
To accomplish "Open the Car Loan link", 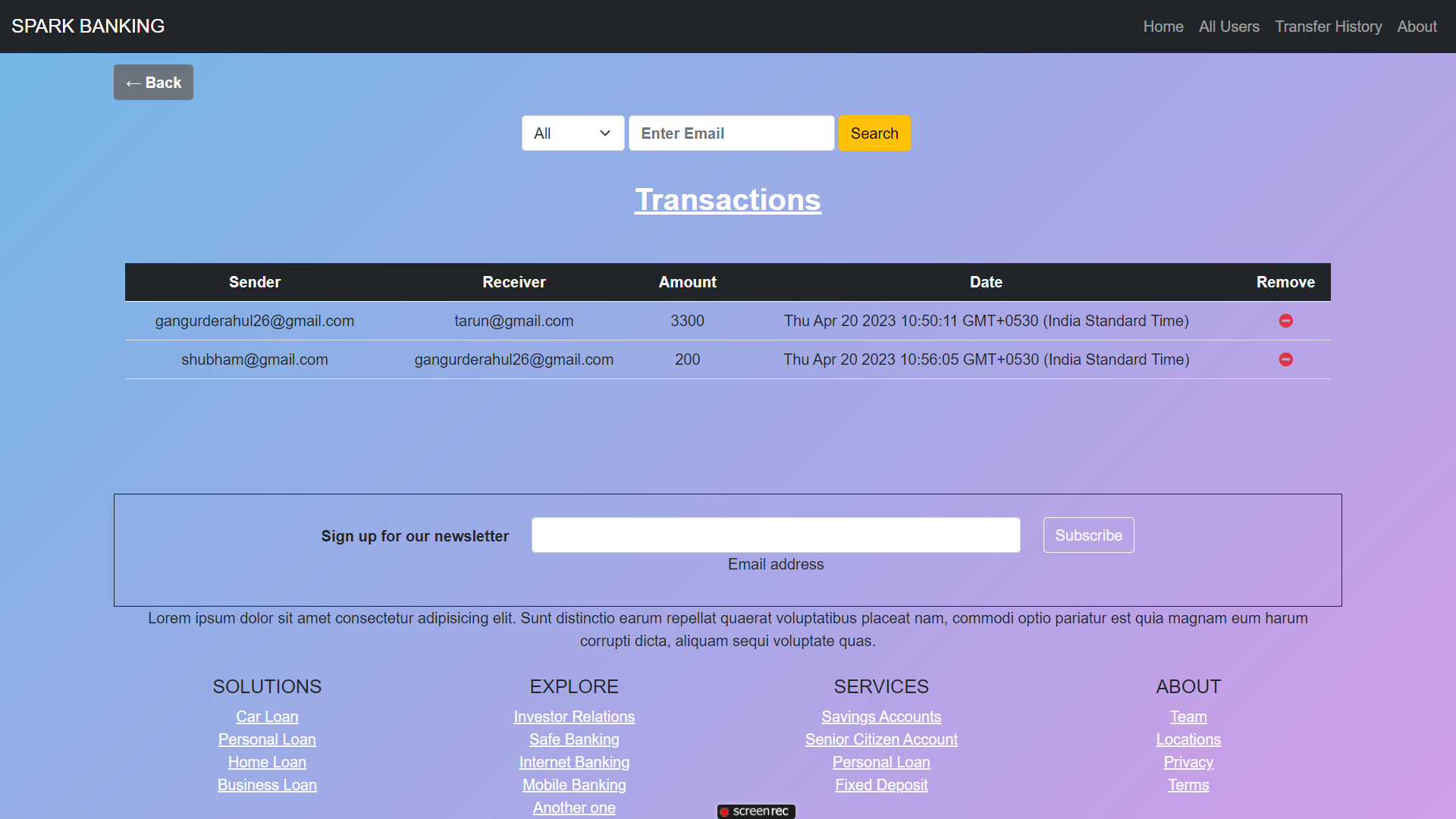I will click(x=267, y=716).
